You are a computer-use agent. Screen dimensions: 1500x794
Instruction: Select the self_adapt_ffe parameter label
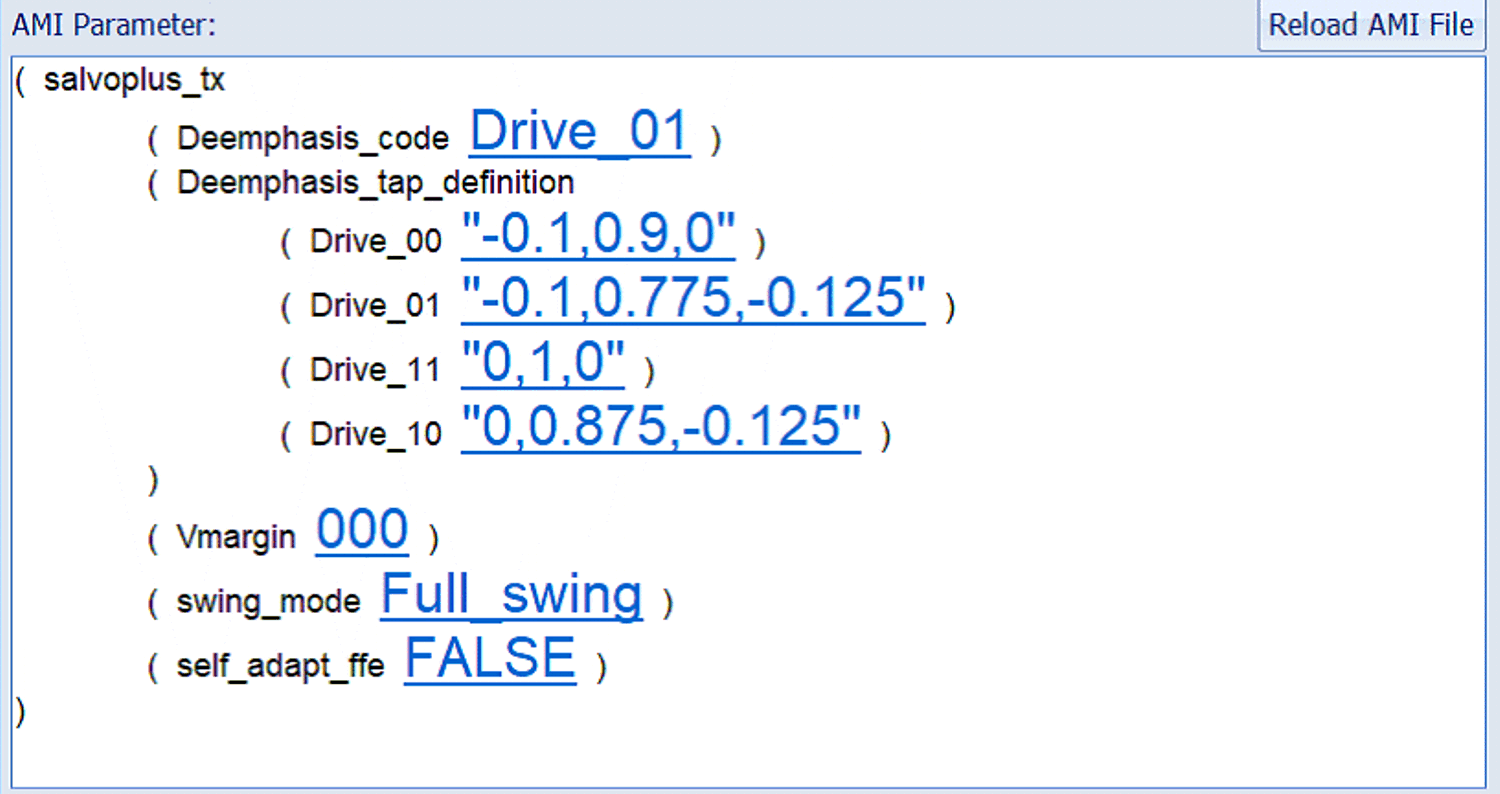point(280,666)
